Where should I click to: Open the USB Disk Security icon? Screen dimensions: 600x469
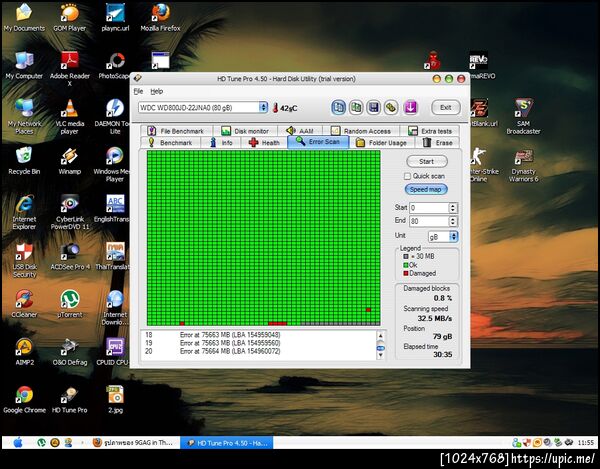pyautogui.click(x=24, y=259)
